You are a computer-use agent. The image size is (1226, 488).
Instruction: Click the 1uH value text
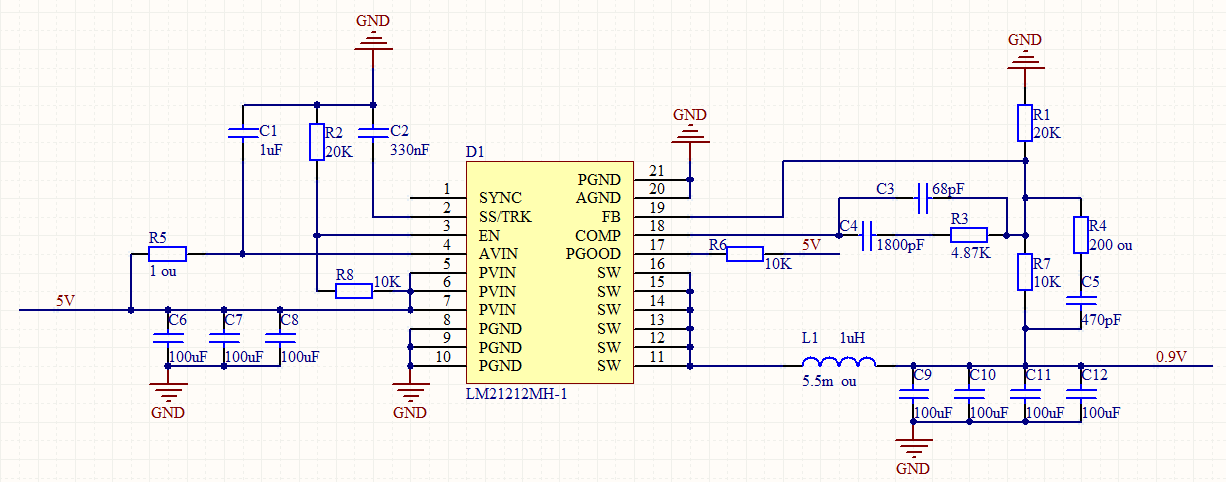851,338
